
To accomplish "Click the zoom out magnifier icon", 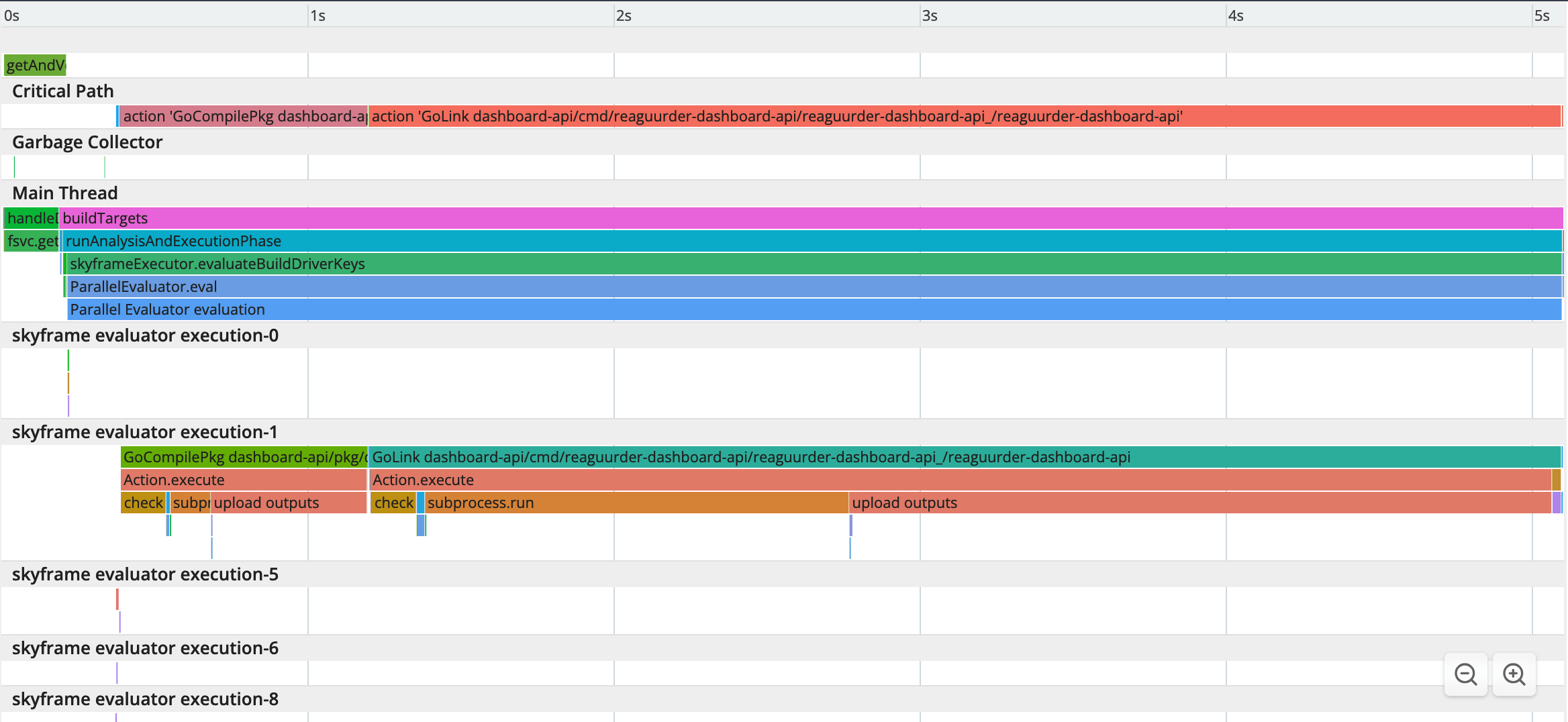I will [x=1466, y=674].
